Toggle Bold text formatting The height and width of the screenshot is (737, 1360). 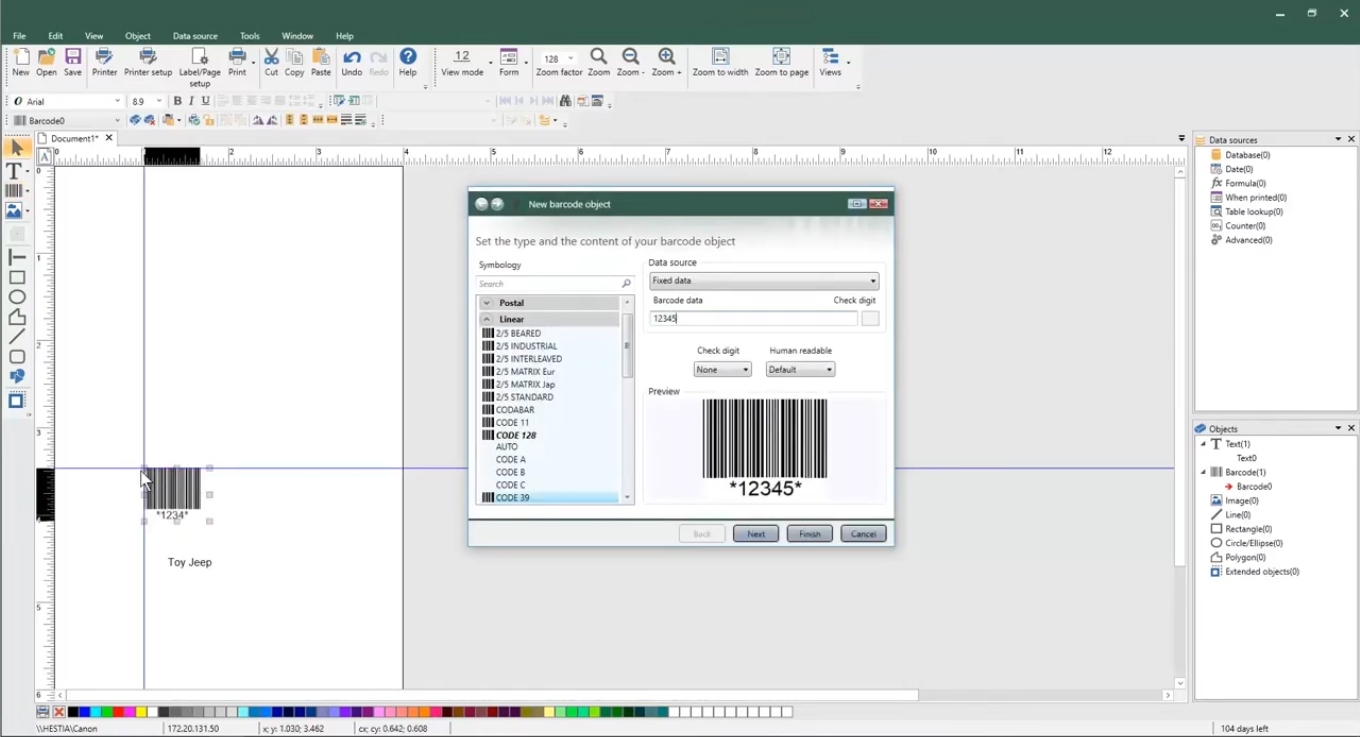(177, 101)
